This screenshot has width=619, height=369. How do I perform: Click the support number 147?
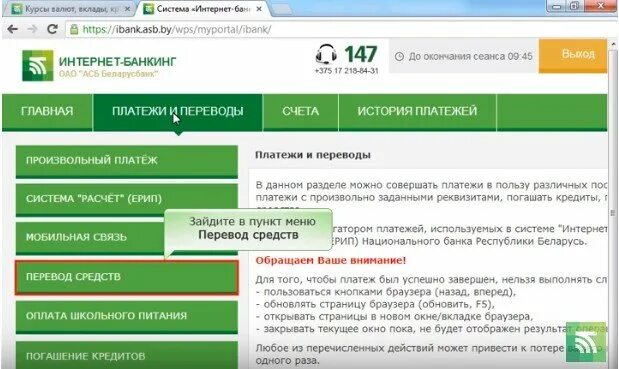coord(361,54)
